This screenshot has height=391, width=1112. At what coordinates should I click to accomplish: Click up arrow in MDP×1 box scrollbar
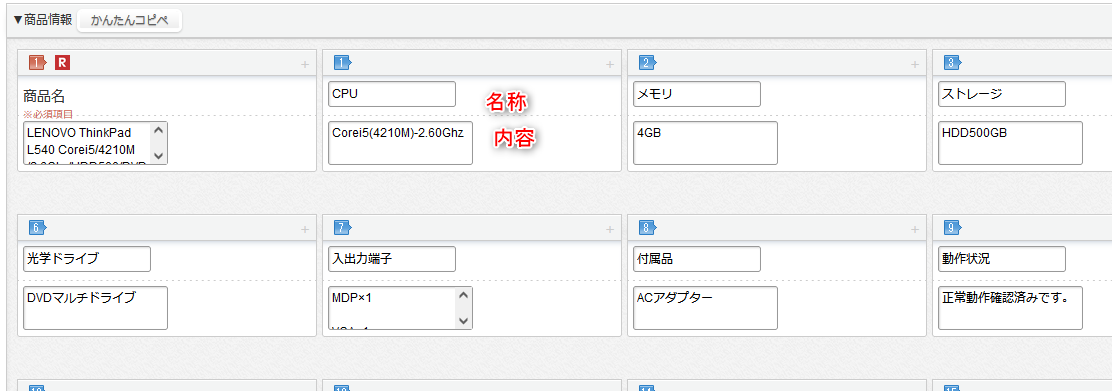tap(464, 295)
